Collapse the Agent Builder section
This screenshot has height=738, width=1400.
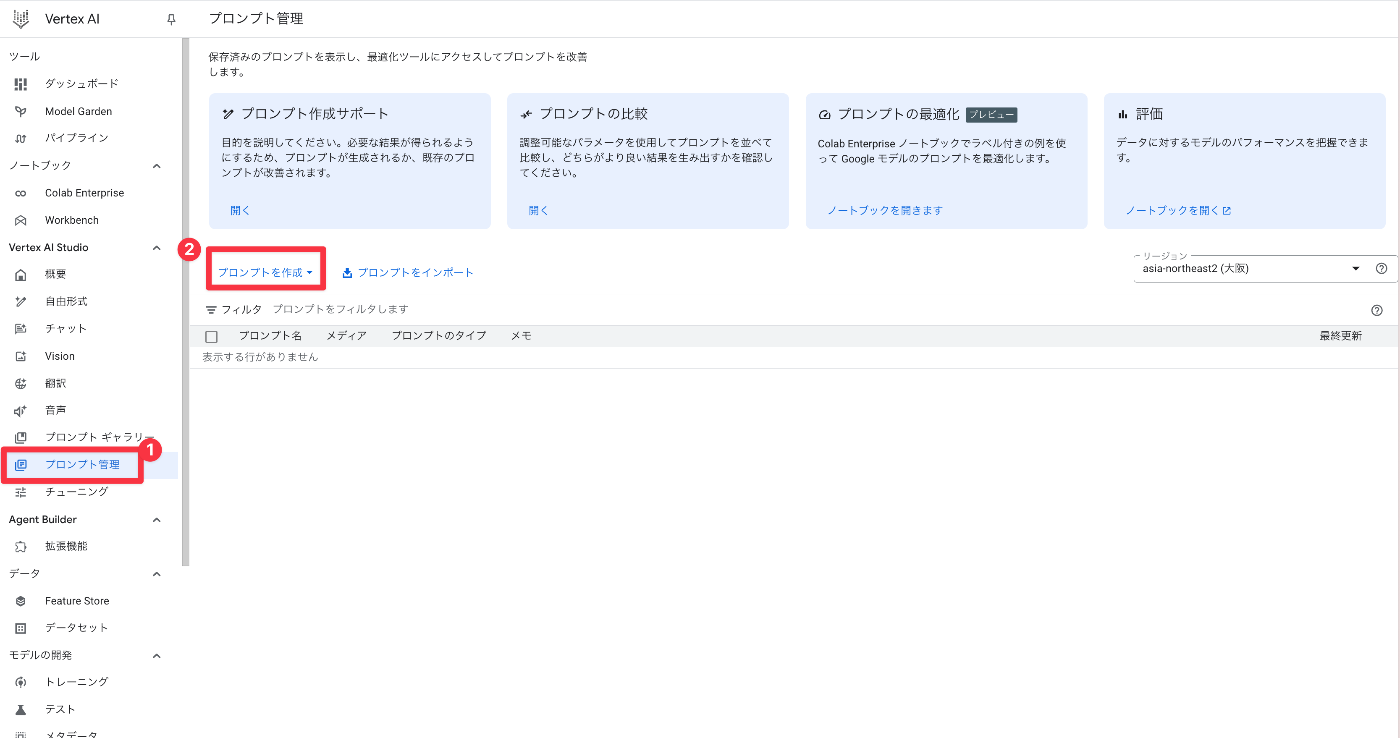pos(156,520)
